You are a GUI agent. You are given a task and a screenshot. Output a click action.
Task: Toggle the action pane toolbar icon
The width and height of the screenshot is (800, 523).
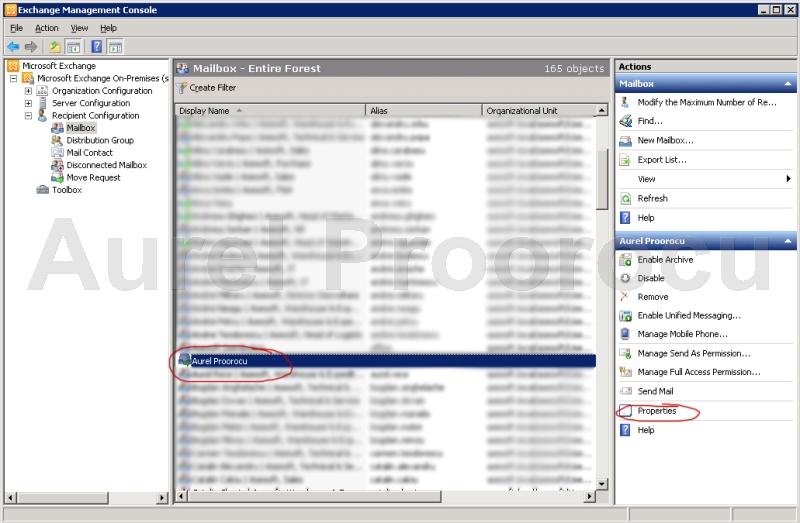116,47
